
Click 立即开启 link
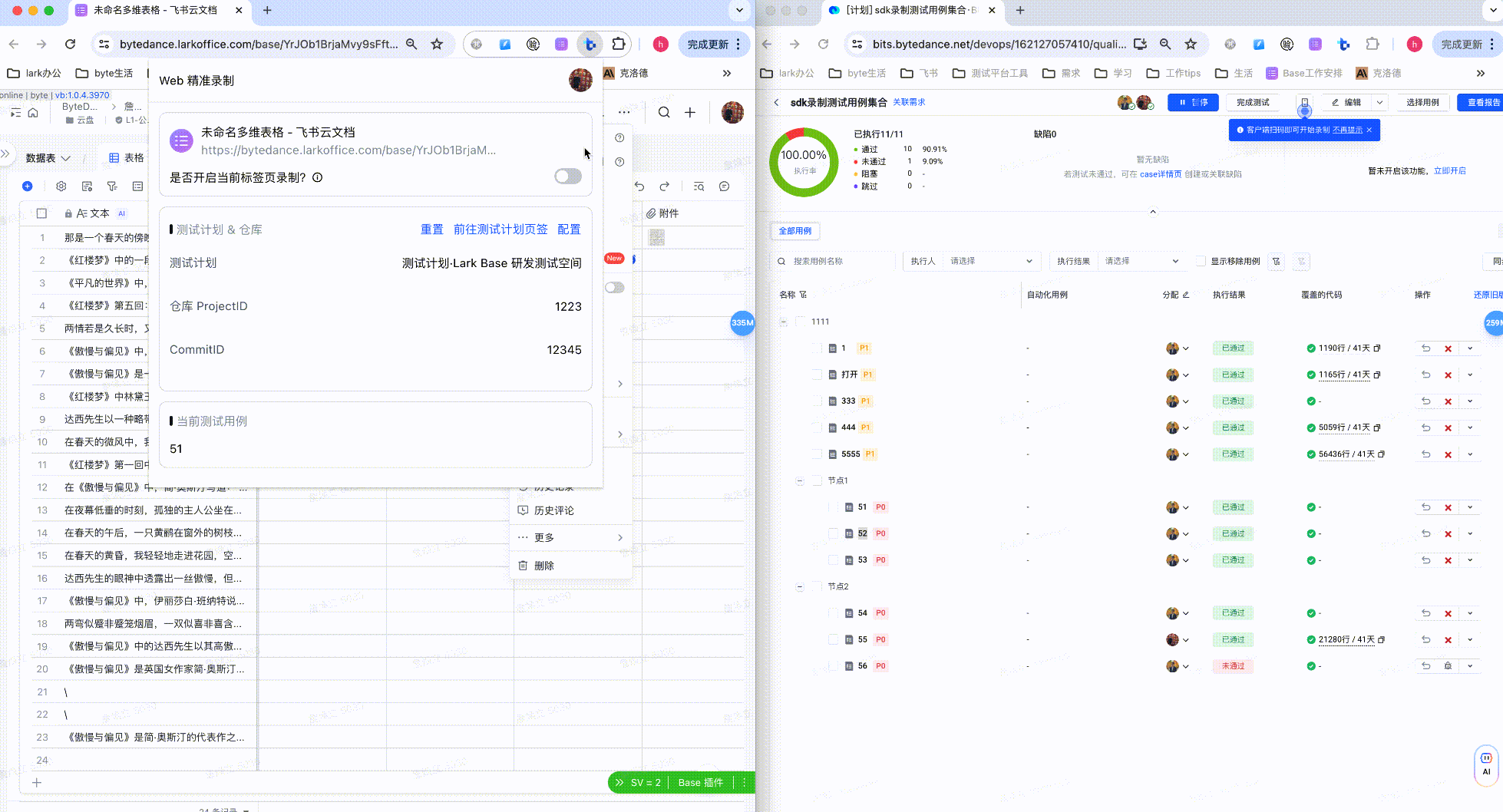1450,171
